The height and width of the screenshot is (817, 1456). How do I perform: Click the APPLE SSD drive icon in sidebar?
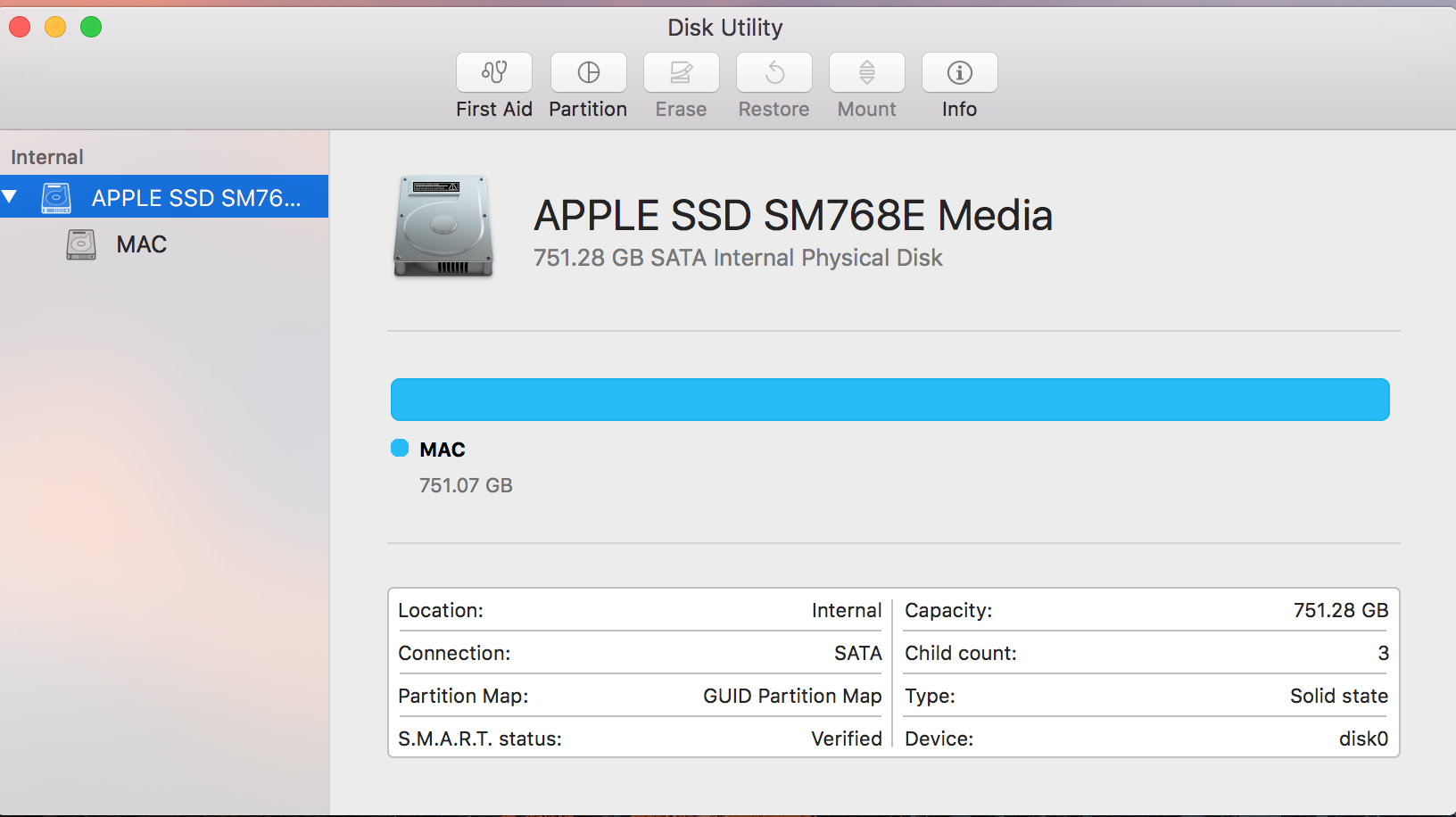pos(56,197)
